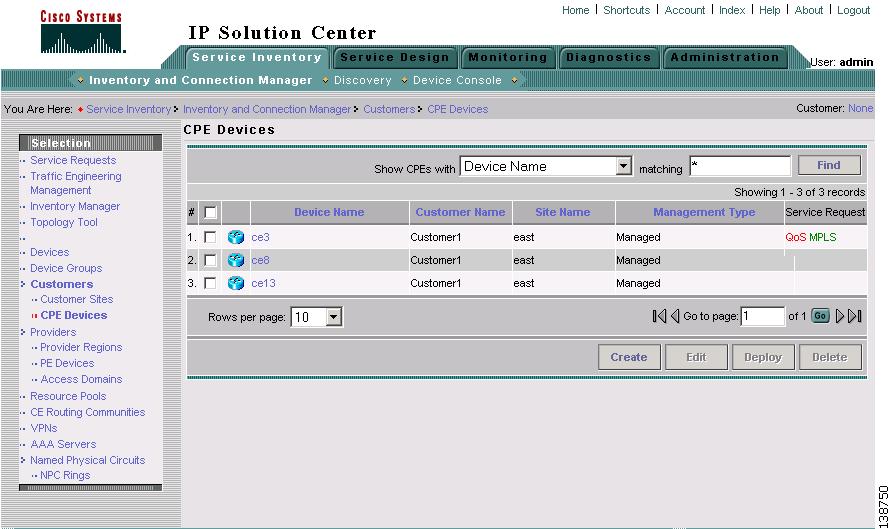Click the QoS service request link for ce3

796,237
